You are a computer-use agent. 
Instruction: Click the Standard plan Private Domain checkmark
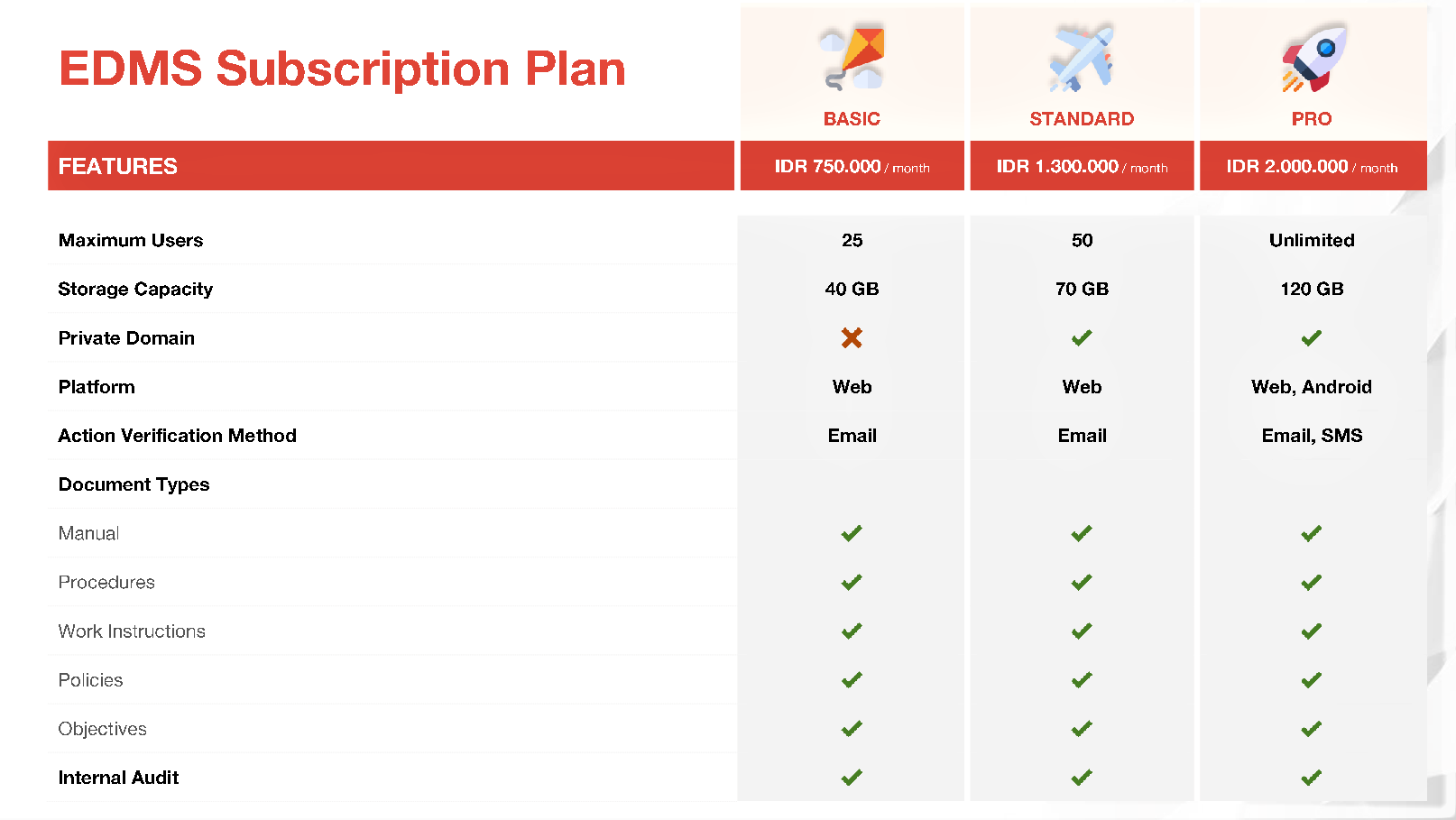(1082, 337)
